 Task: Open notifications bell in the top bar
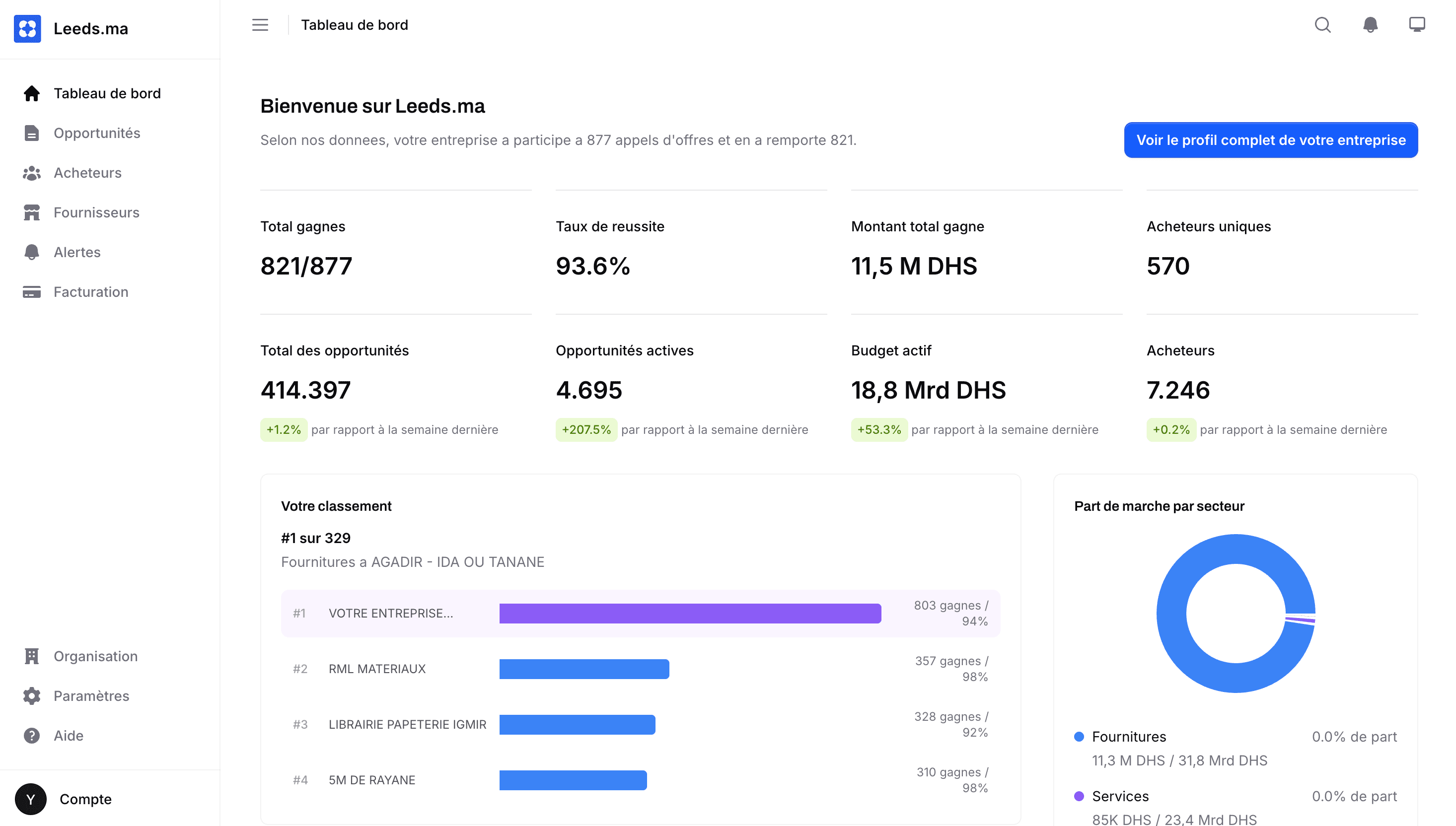click(x=1370, y=25)
